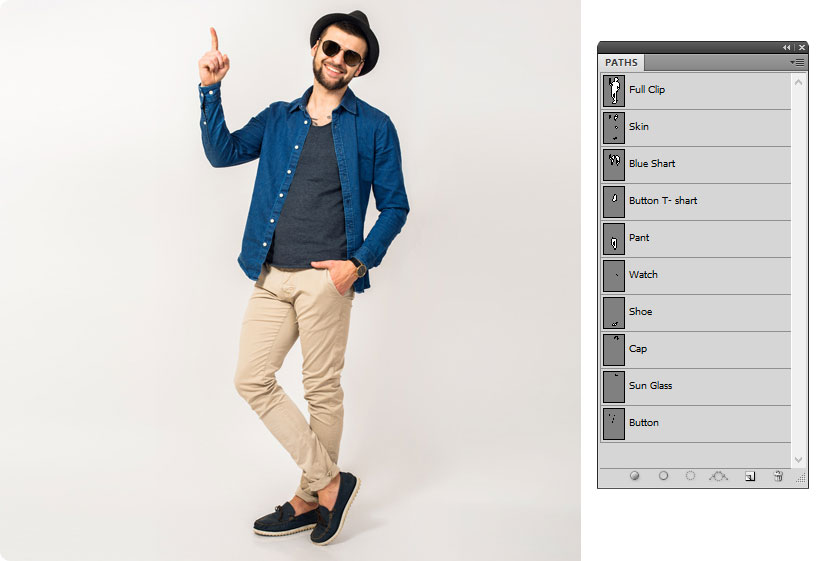Switch to the PATHS tab
The width and height of the screenshot is (836, 561).
tap(621, 63)
